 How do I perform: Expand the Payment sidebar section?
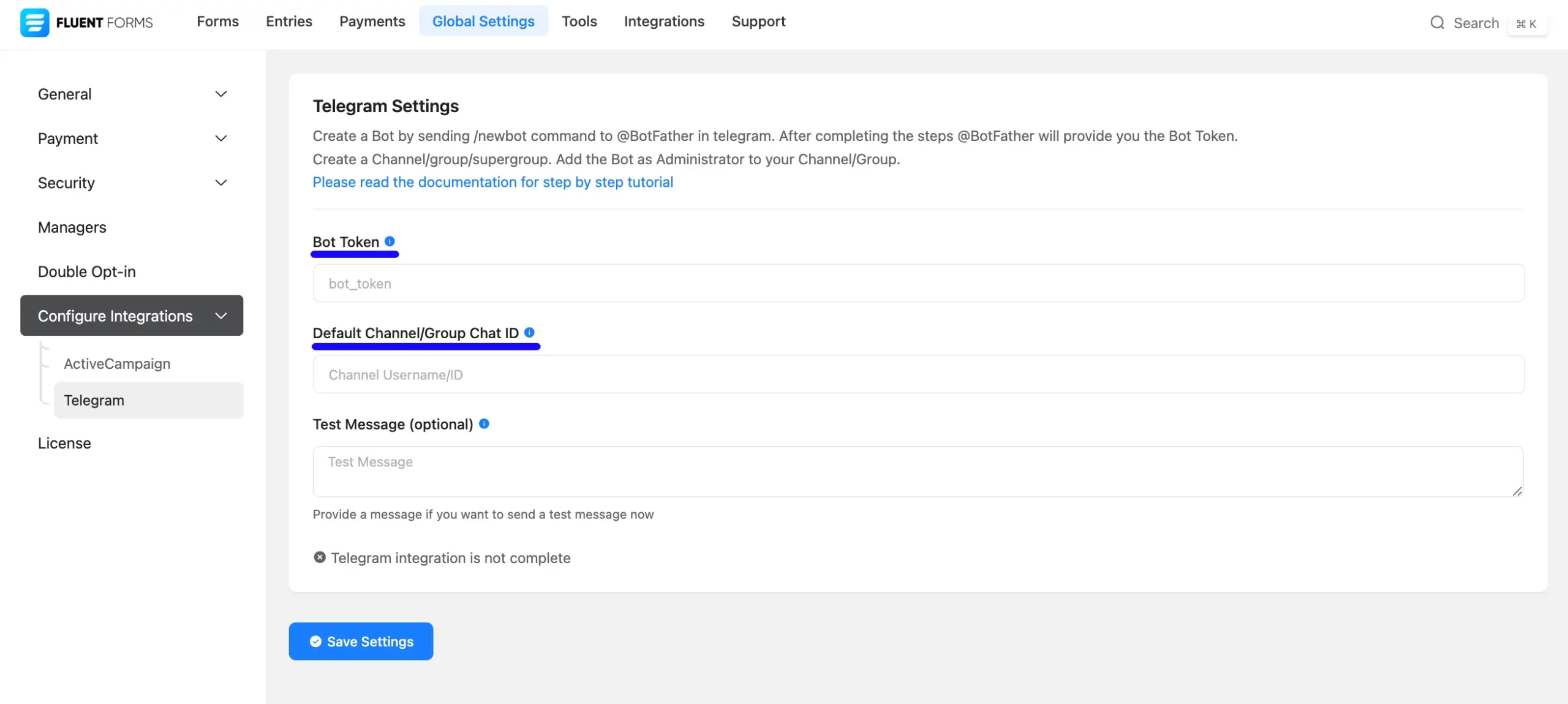coord(132,138)
